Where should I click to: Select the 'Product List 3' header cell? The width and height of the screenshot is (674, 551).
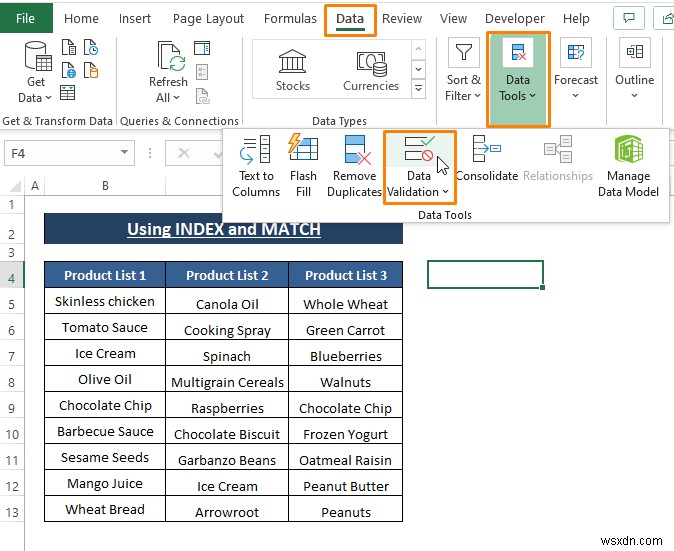[x=346, y=275]
